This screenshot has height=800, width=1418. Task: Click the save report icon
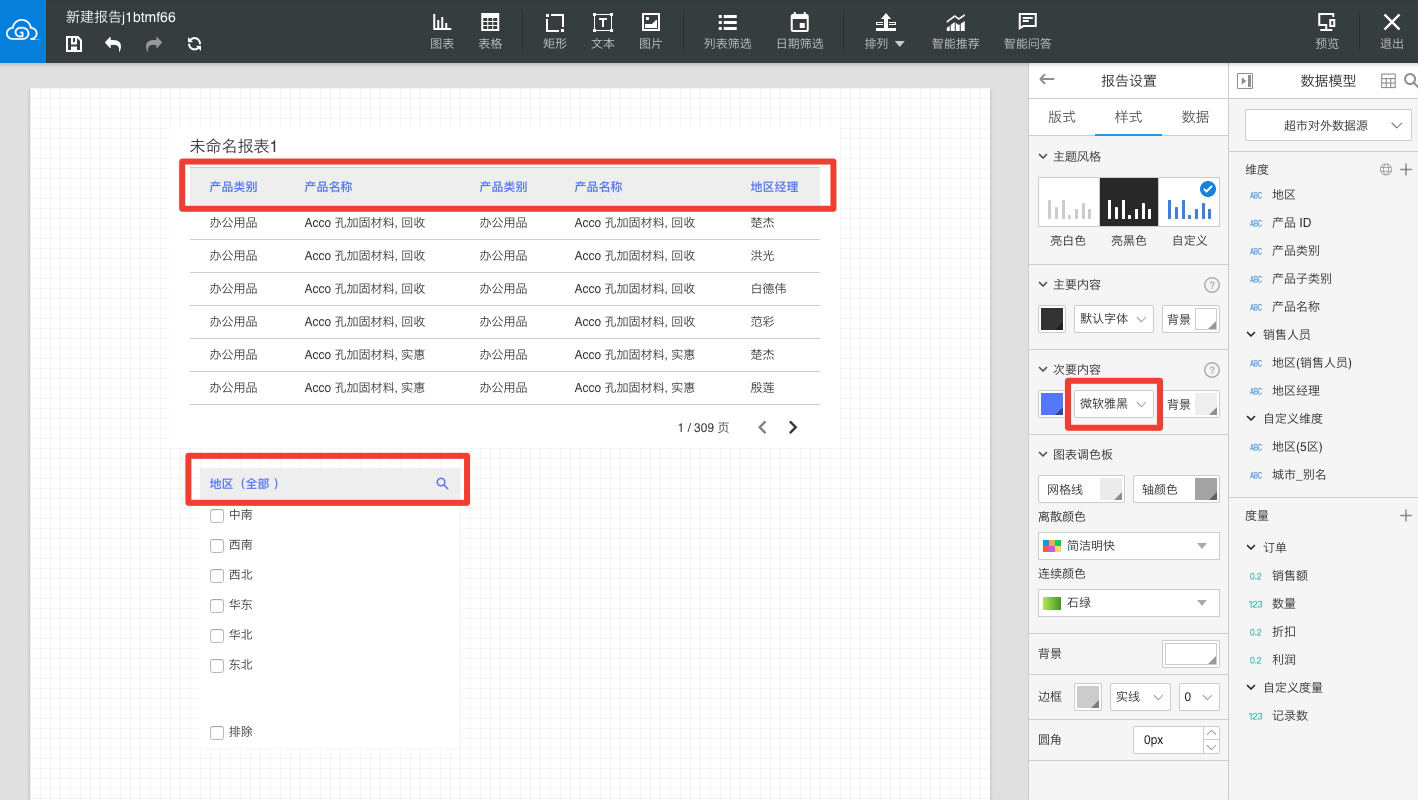(x=74, y=44)
